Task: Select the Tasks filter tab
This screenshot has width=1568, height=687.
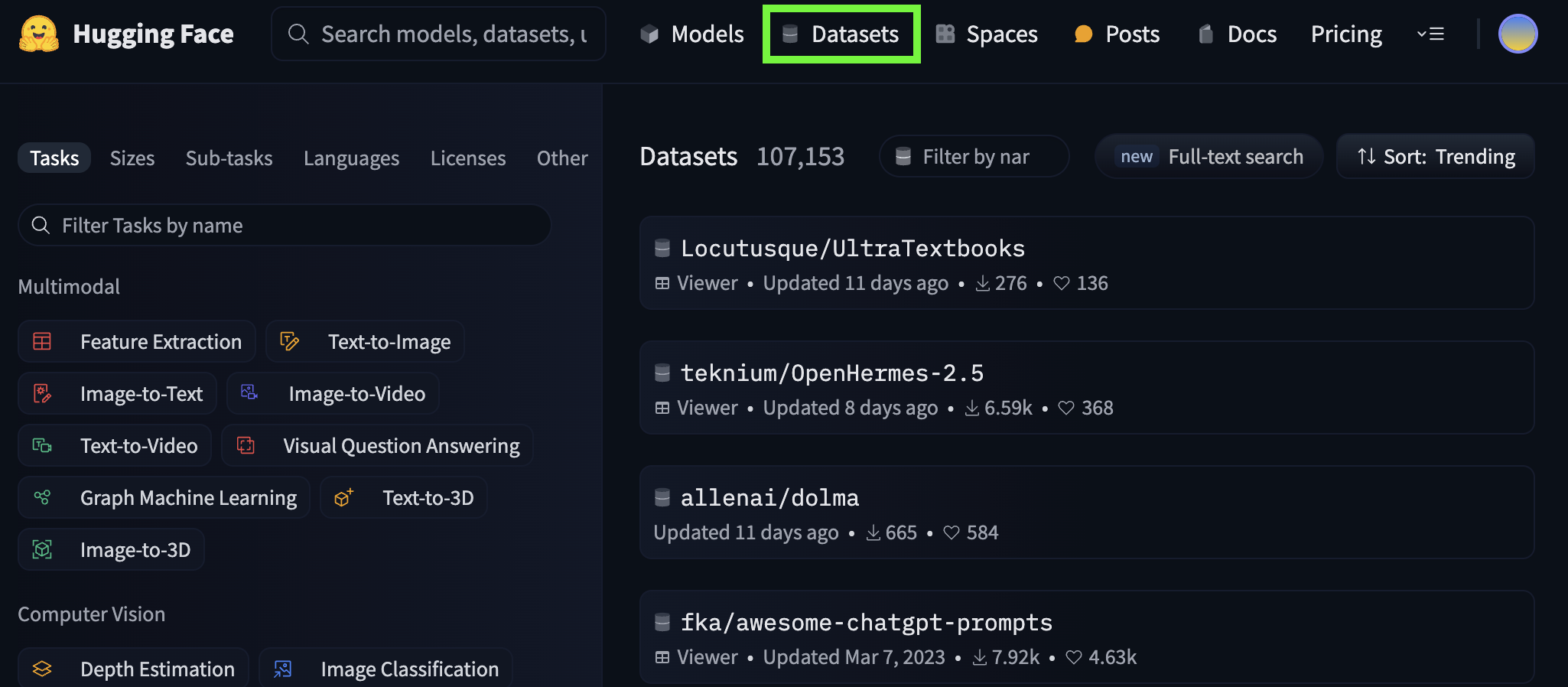Action: (54, 158)
